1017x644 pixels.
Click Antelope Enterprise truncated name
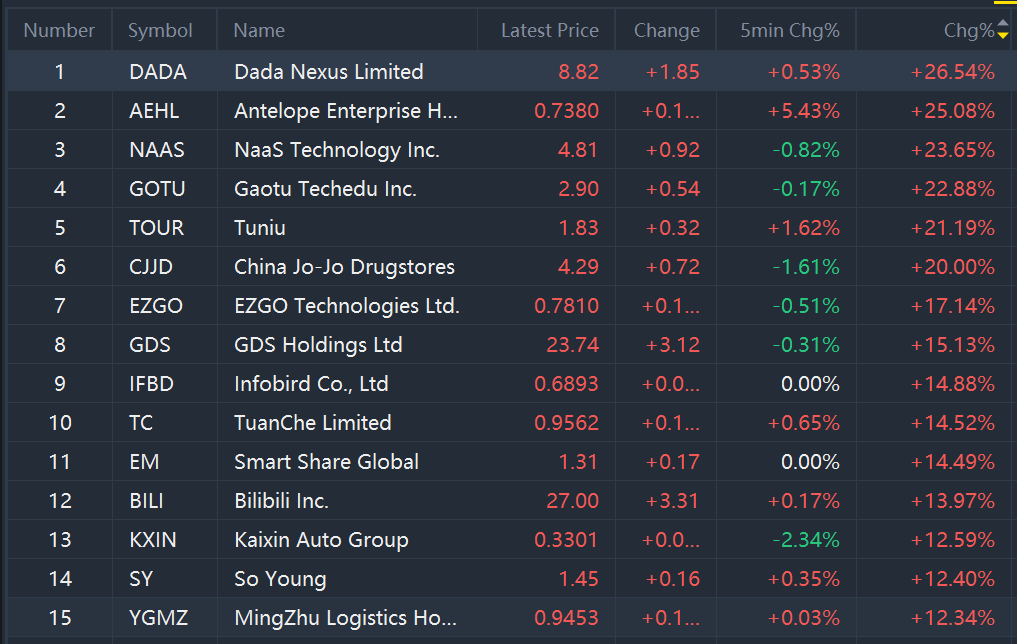[346, 111]
